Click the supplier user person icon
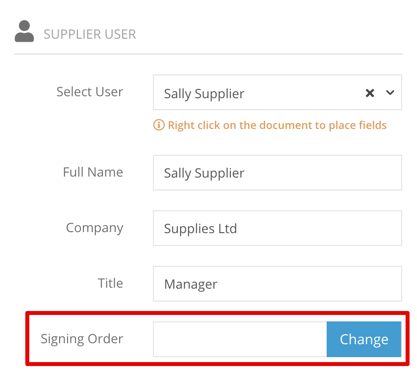The image size is (417, 371). tap(24, 31)
